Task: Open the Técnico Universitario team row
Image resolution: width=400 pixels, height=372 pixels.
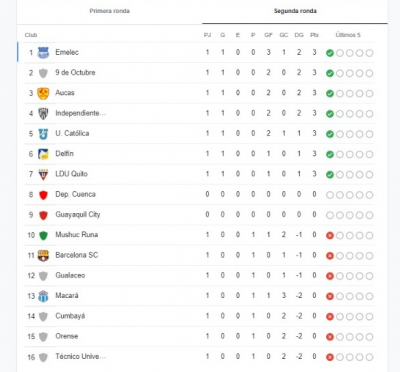Action: point(199,357)
